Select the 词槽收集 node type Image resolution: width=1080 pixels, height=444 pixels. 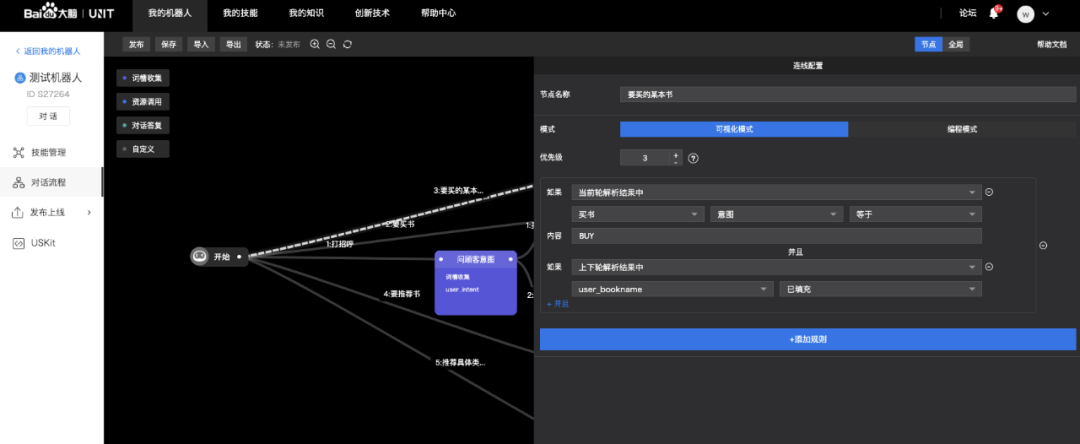[x=143, y=78]
